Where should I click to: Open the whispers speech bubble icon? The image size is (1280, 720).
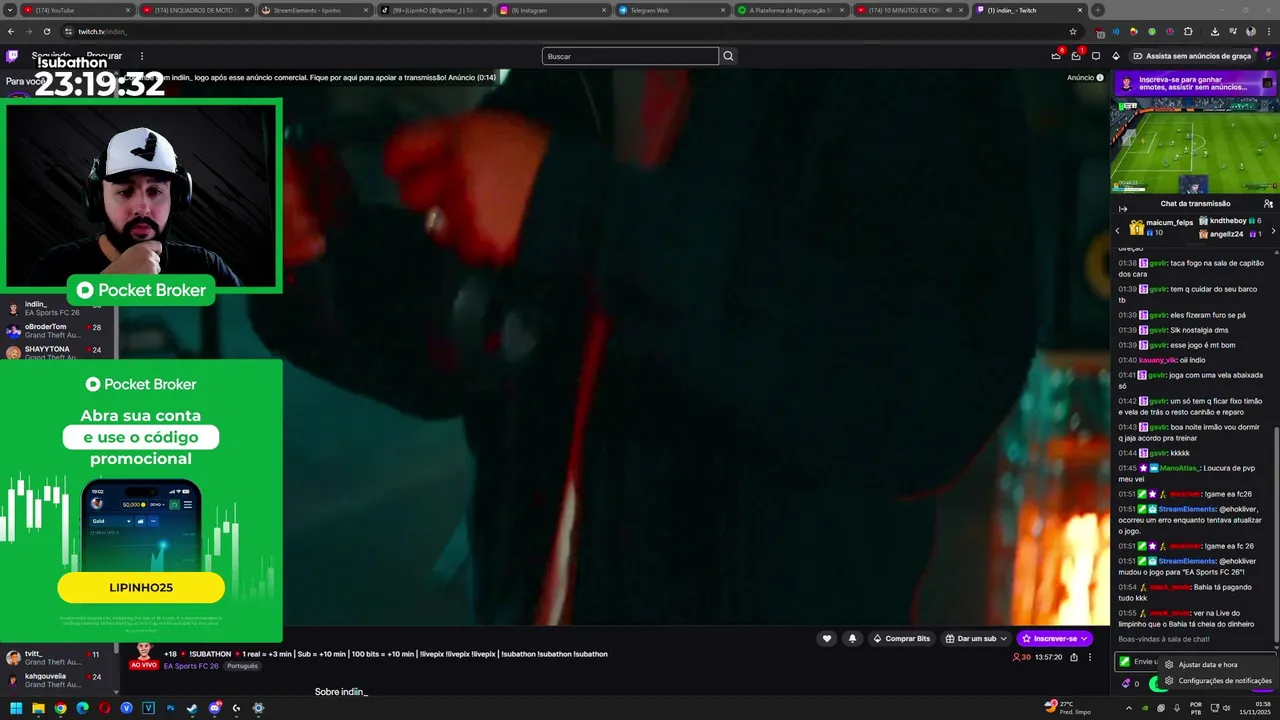point(1096,56)
